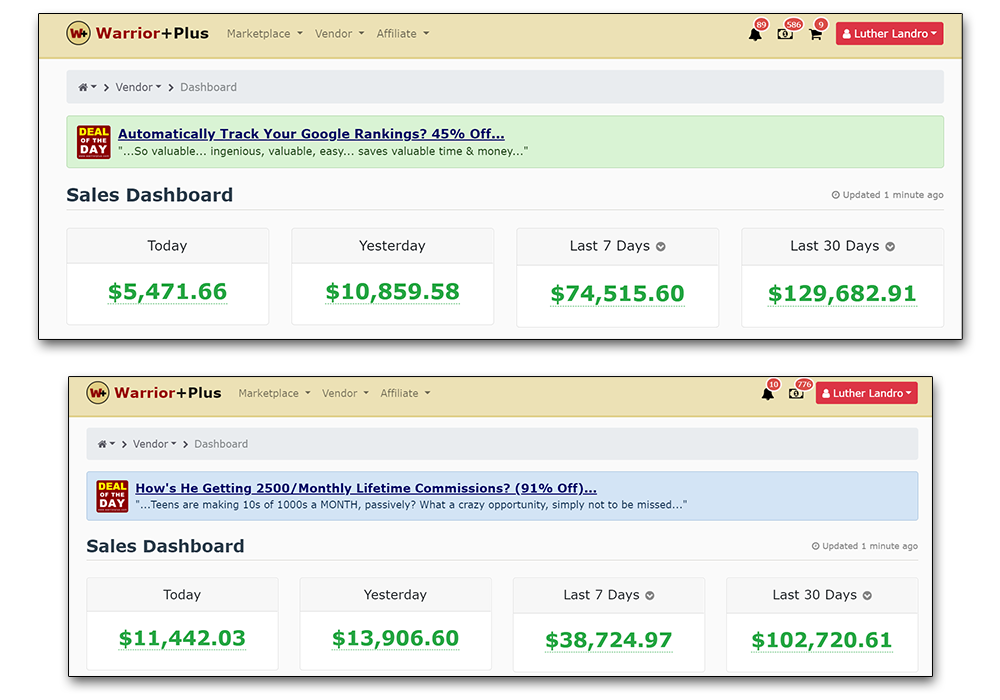This screenshot has height=700, width=1000.
Task: Click the Warrior+Plus logo in the top window
Action: click(x=137, y=33)
